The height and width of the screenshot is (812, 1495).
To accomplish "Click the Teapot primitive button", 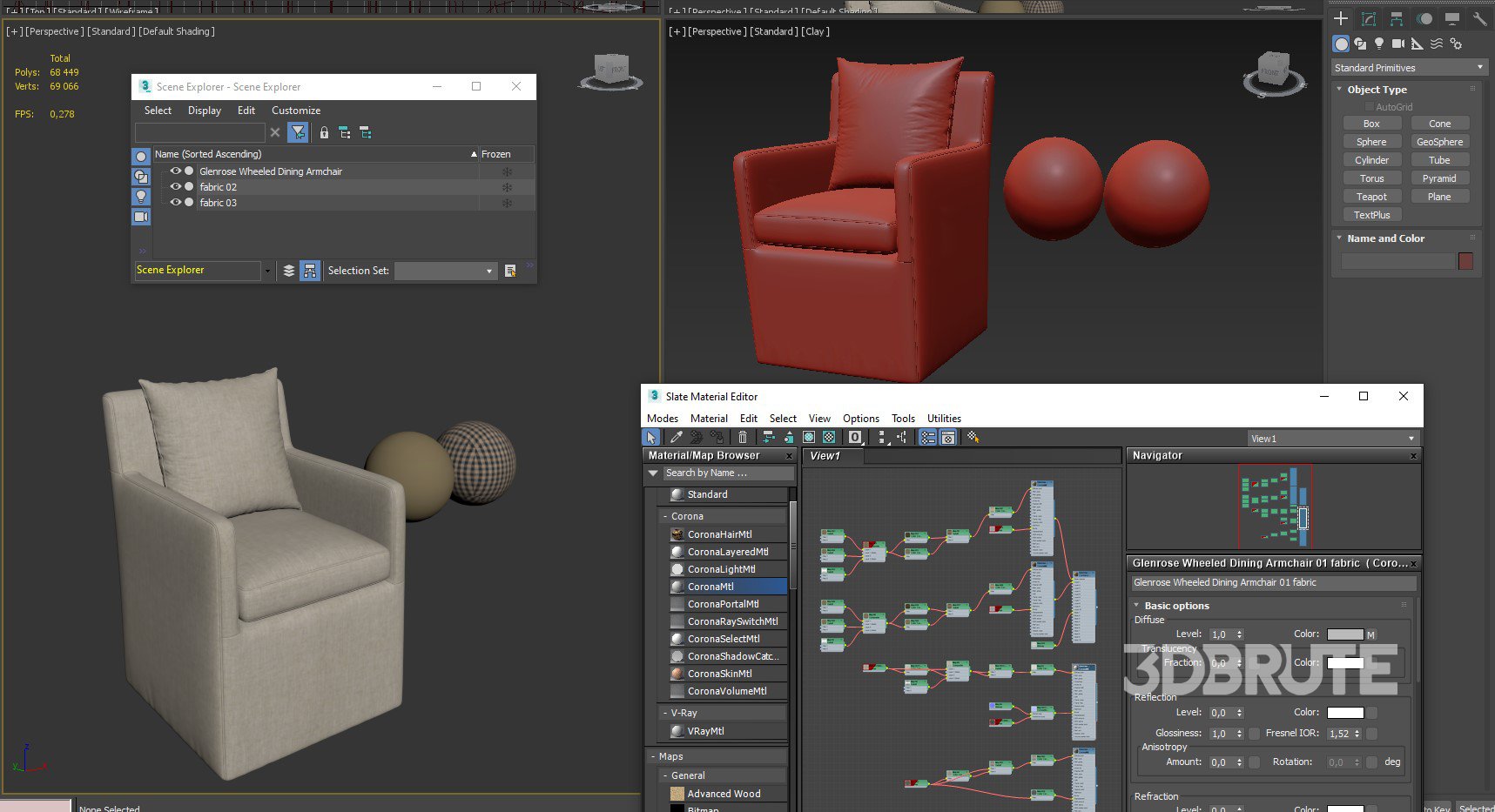I will click(x=1370, y=197).
